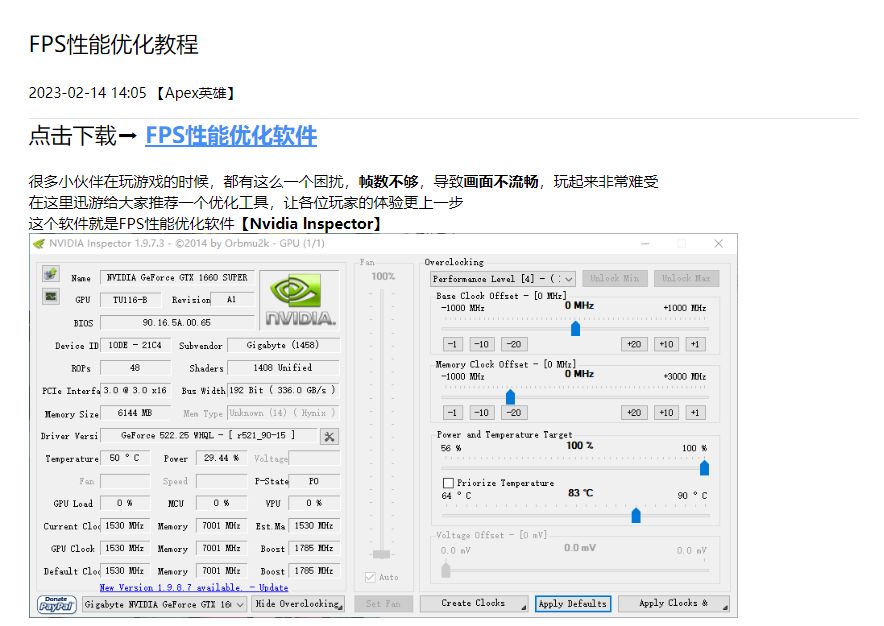Image resolution: width=884 pixels, height=626 pixels.
Task: Toggle the Auto fan checkbox
Action: (x=370, y=577)
